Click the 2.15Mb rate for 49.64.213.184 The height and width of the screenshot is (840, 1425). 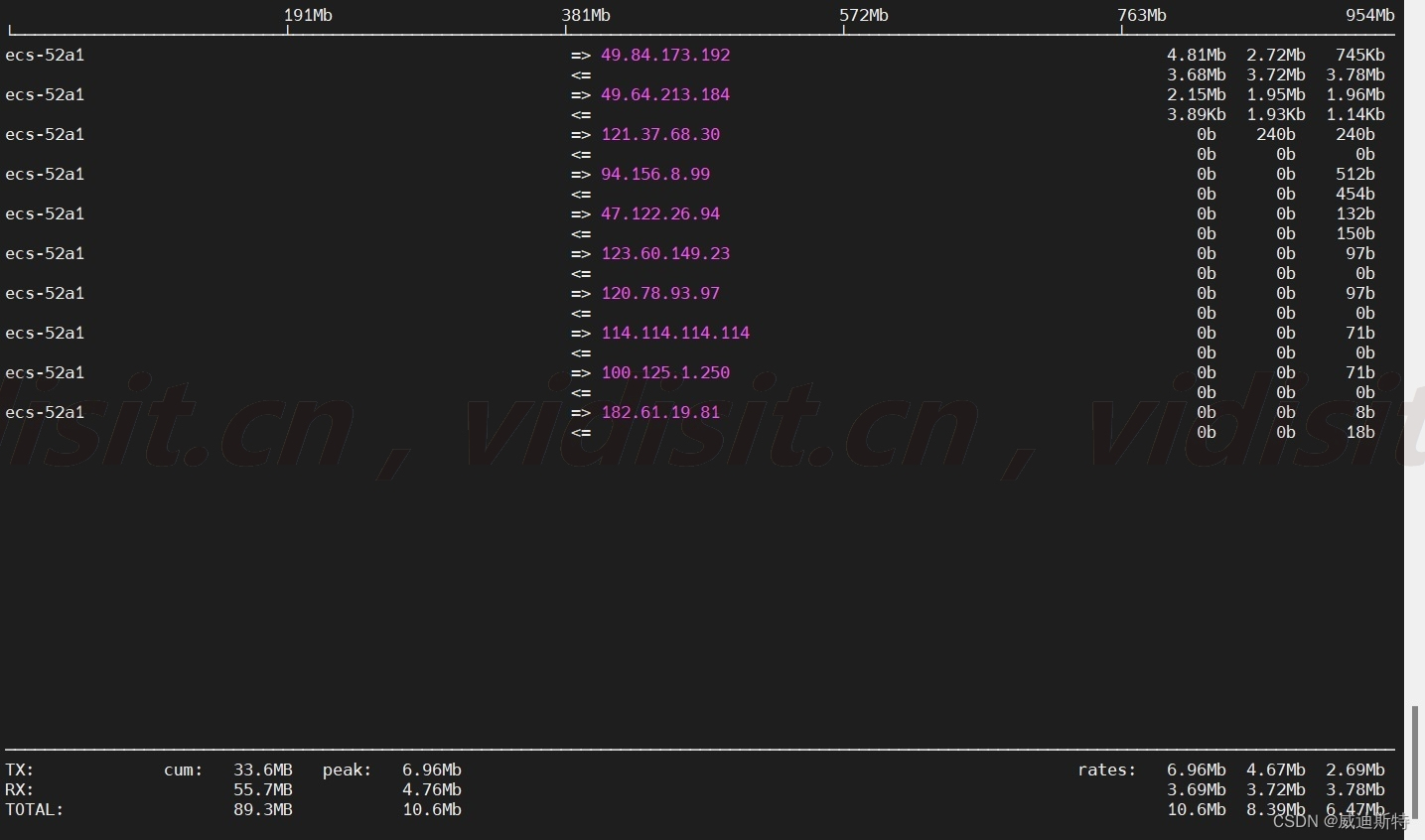pos(1197,94)
